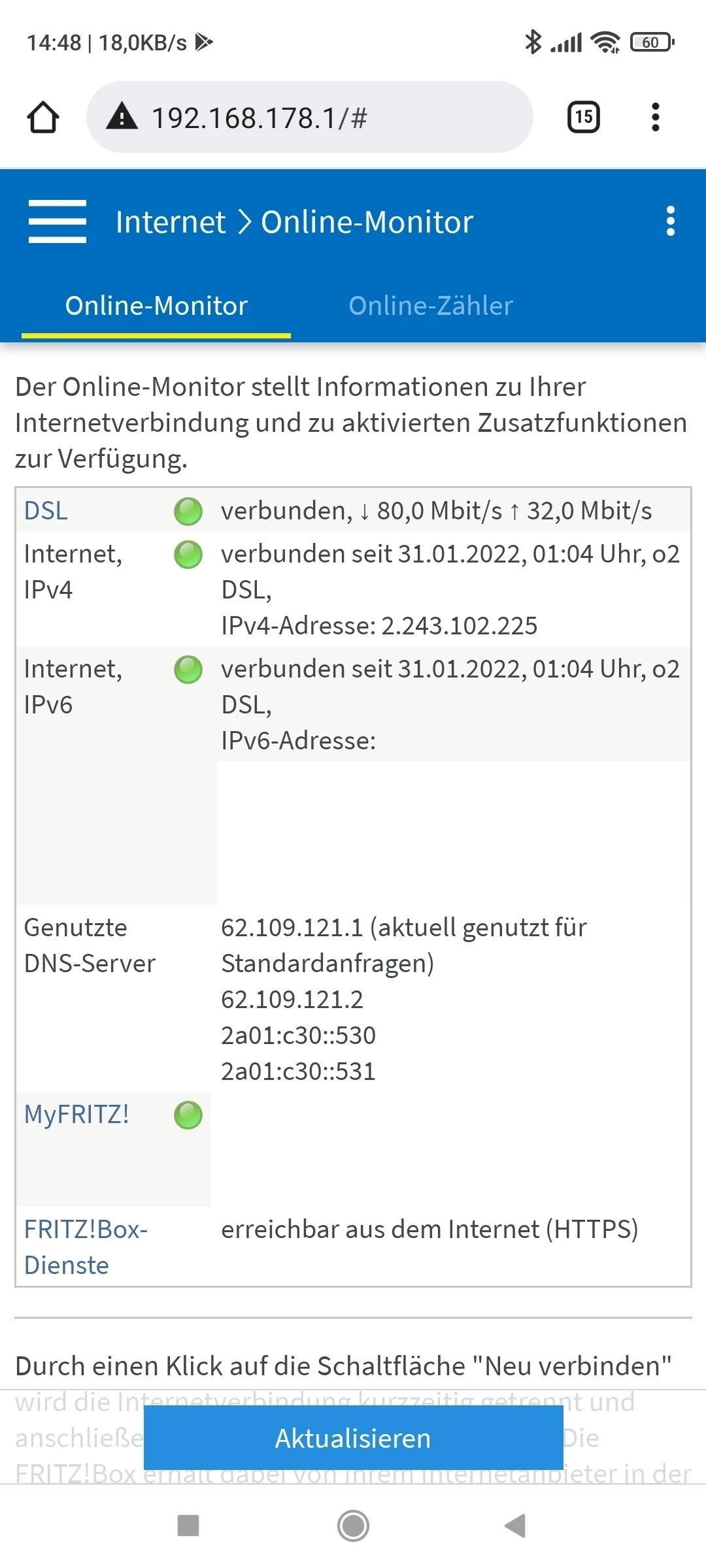Tap the insecure-connection warning triangle

(x=122, y=118)
